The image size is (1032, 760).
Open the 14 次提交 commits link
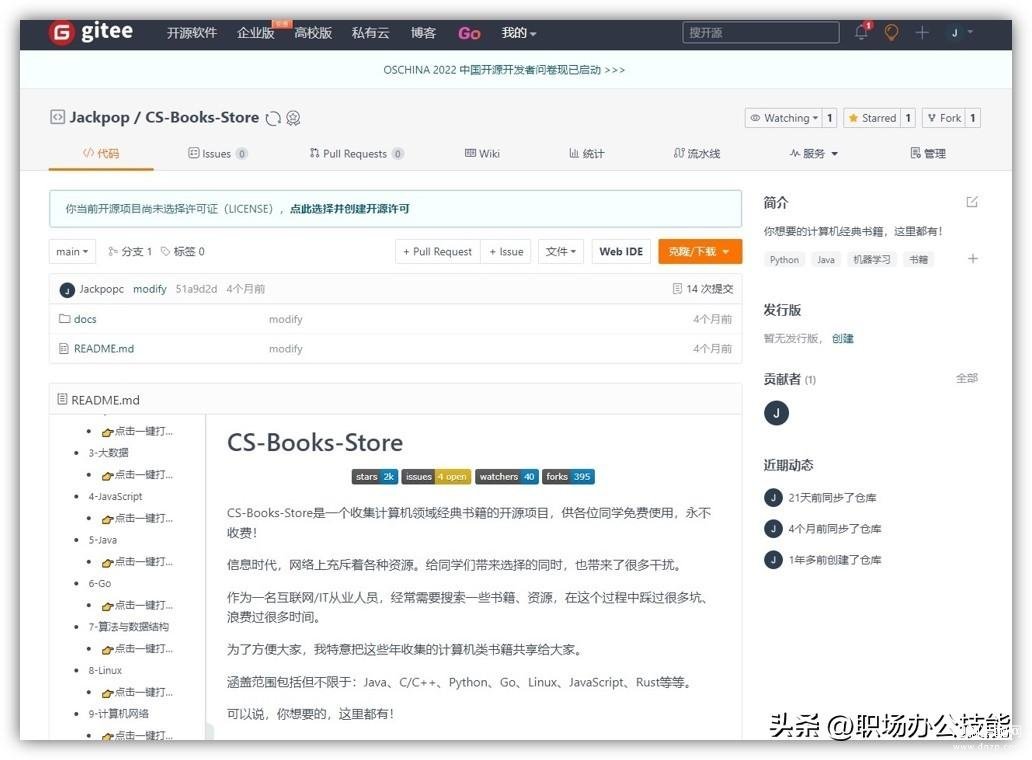point(702,289)
